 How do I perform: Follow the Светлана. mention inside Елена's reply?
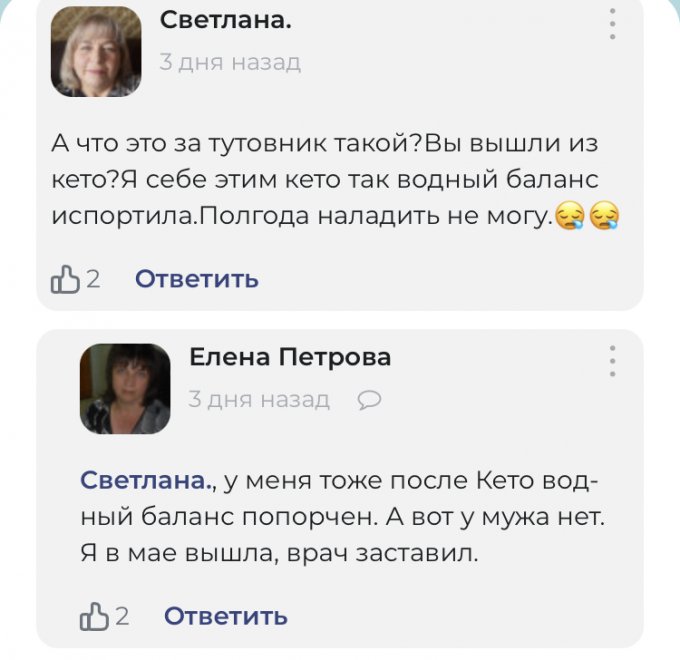click(146, 480)
